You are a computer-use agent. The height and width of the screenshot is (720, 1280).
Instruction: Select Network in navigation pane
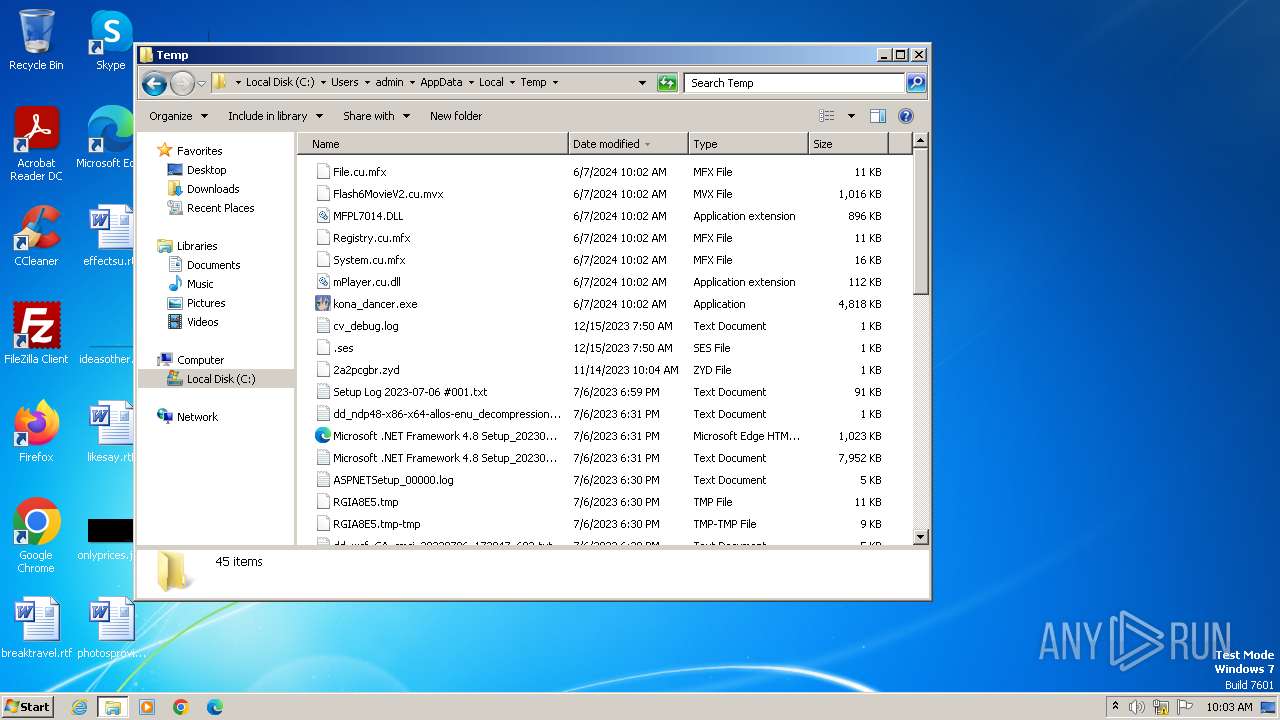point(197,417)
